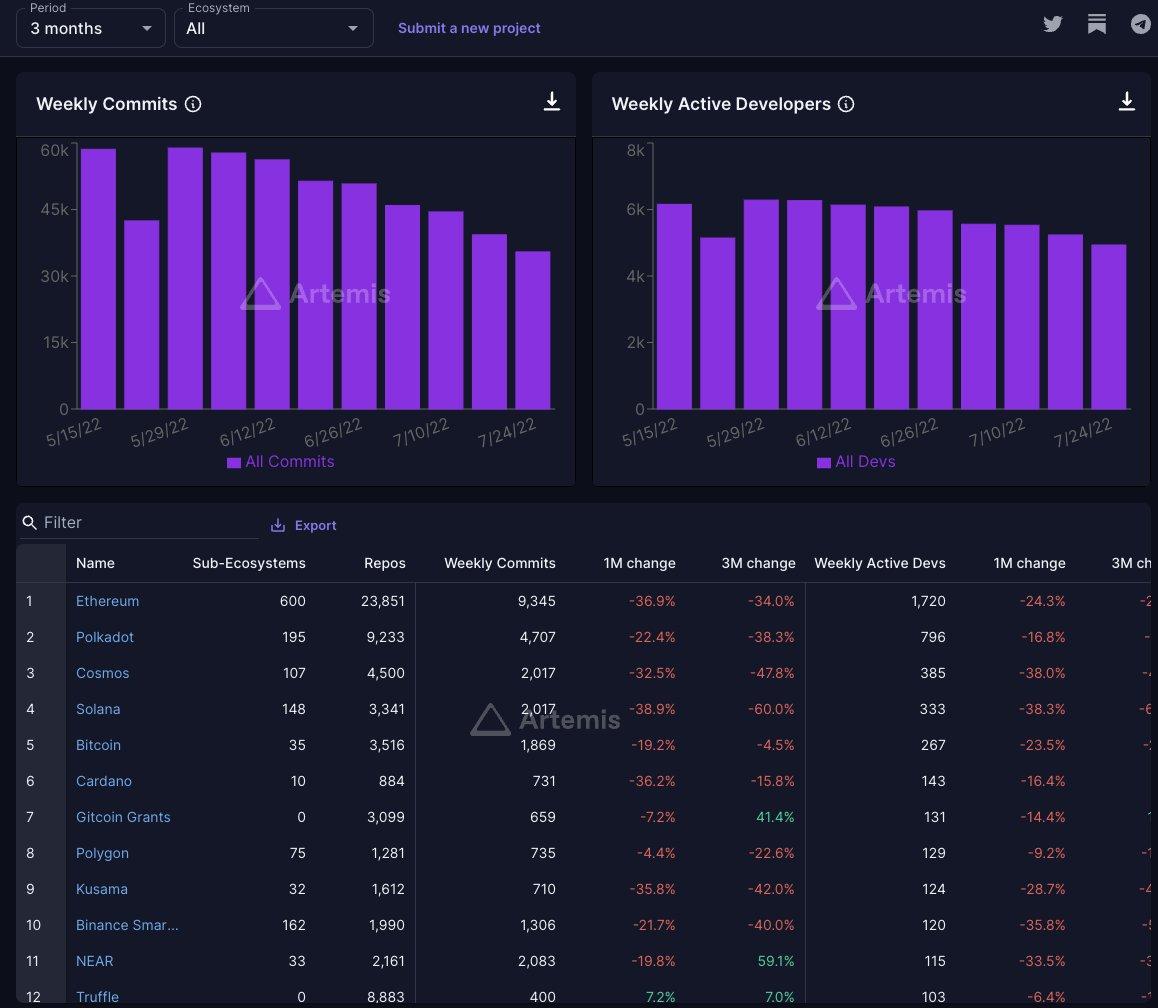Click the Telegram icon
Screen dimensions: 1158x1008
click(x=1141, y=25)
